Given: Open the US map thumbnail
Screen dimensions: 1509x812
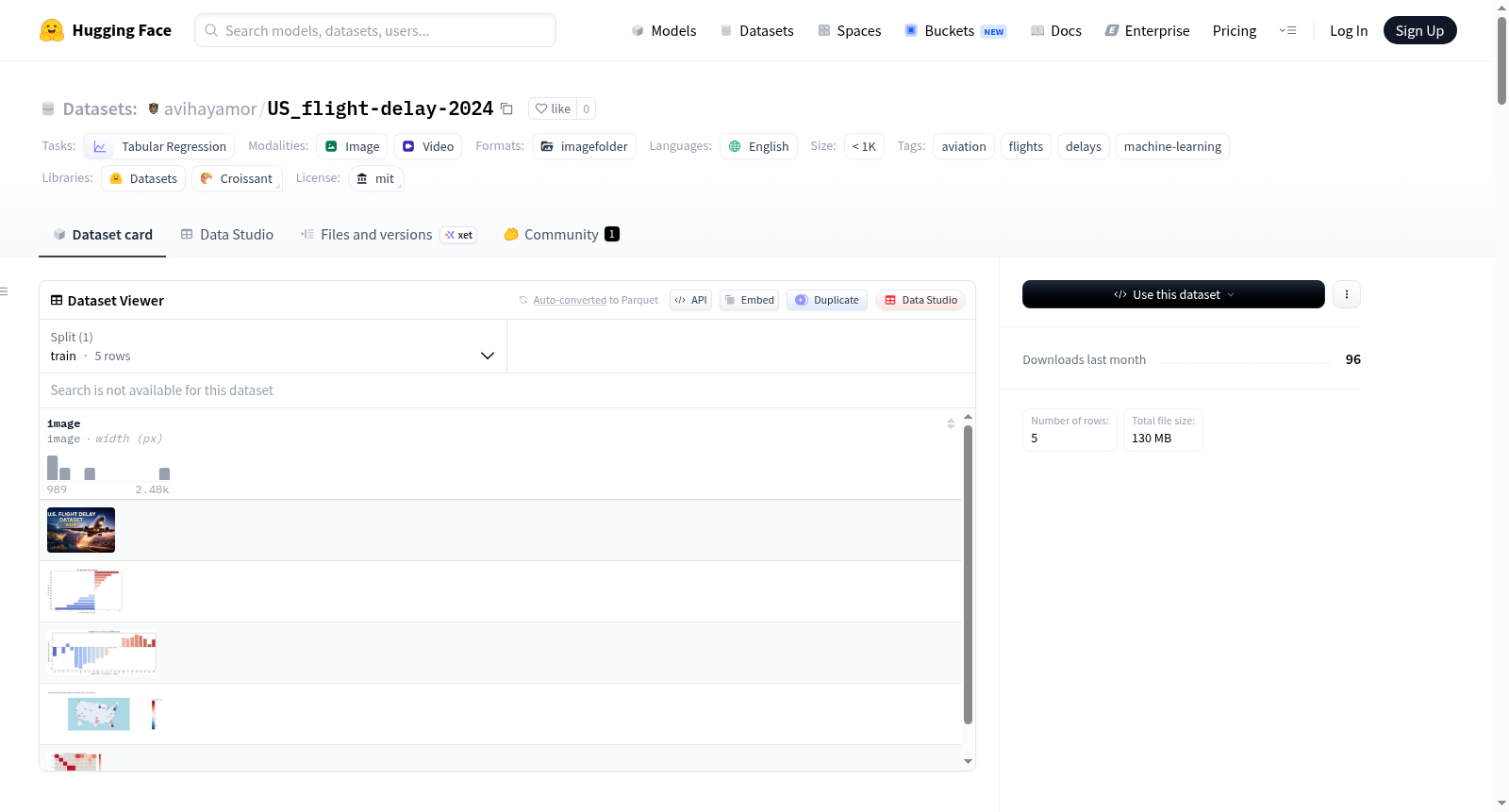Looking at the screenshot, I should click(x=106, y=714).
